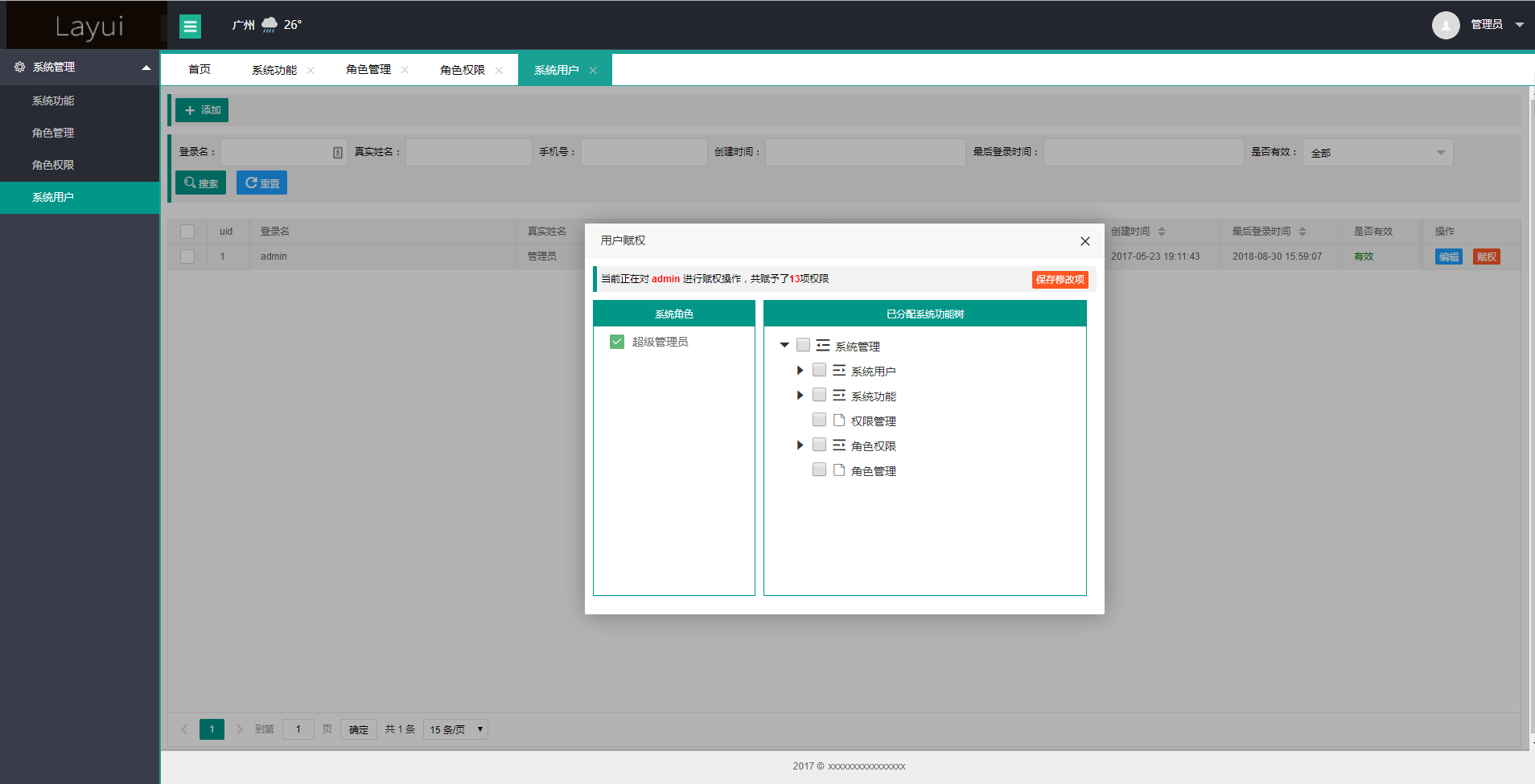
Task: Click the 添加 button
Action: [x=202, y=110]
